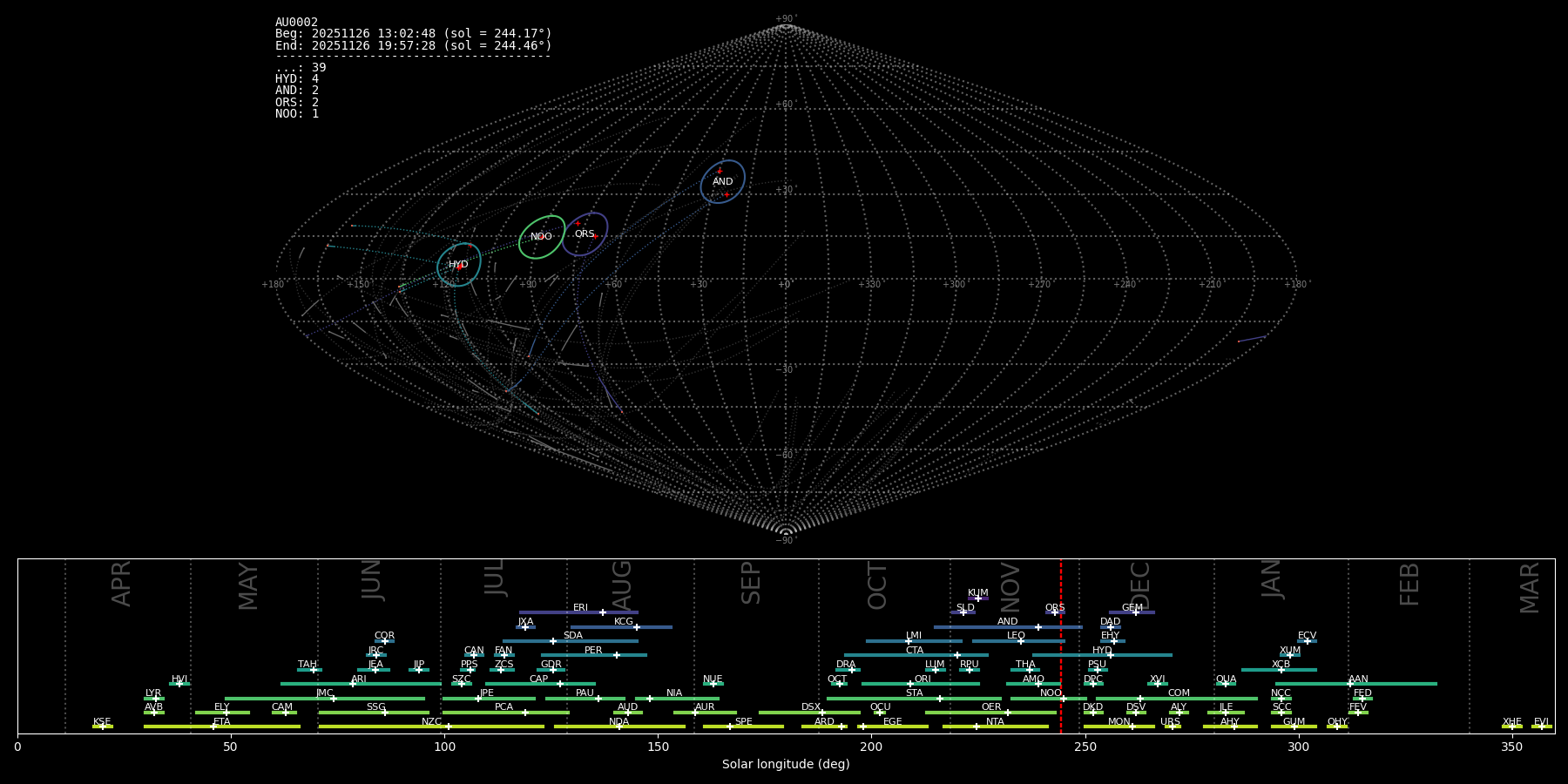
Task: Click the GEM shower label in timeline
Action: tap(1132, 608)
